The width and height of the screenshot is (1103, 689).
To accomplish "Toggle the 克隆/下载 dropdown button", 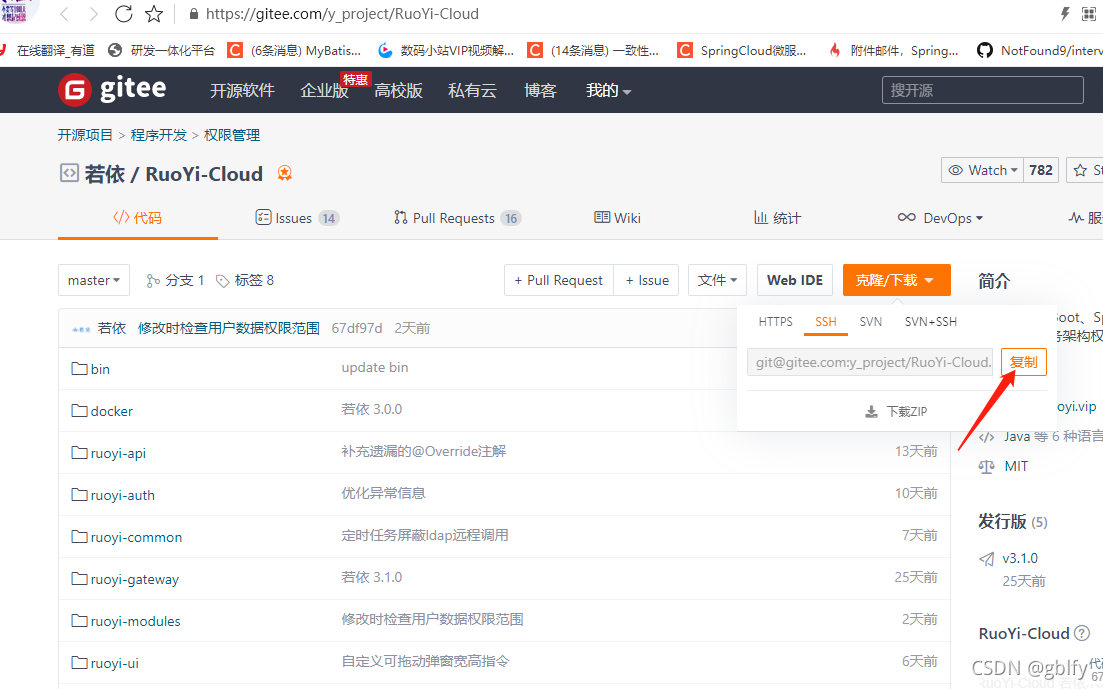I will (897, 280).
